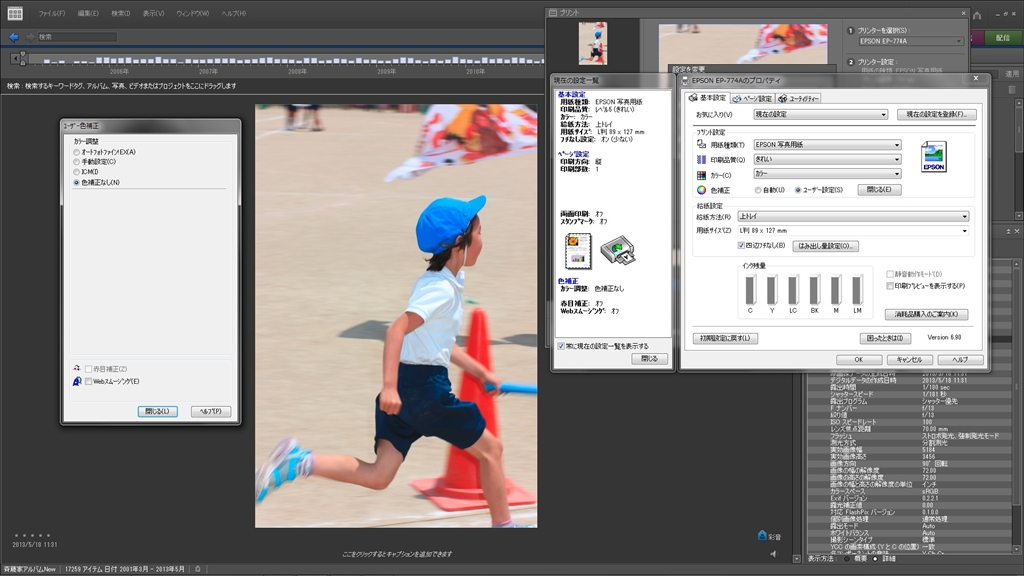The image size is (1024, 576).
Task: Click the paper layout preview icon
Action: (x=578, y=250)
